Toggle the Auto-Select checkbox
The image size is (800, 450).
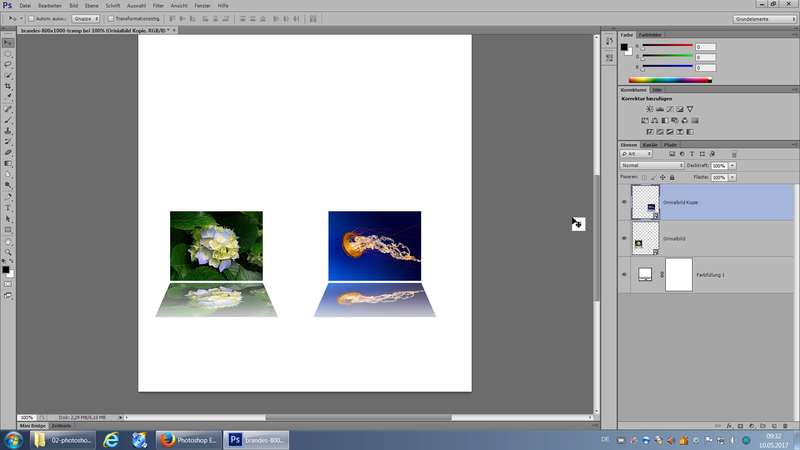coord(31,19)
